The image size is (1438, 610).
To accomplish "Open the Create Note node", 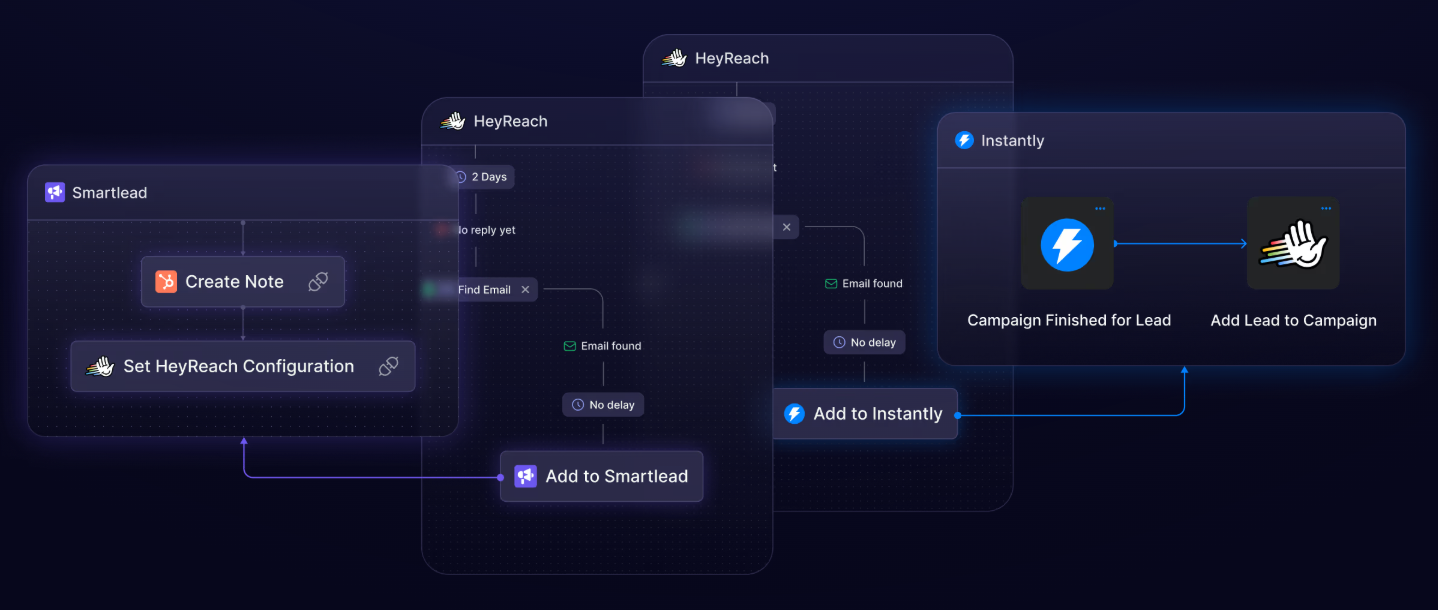I will tap(243, 282).
